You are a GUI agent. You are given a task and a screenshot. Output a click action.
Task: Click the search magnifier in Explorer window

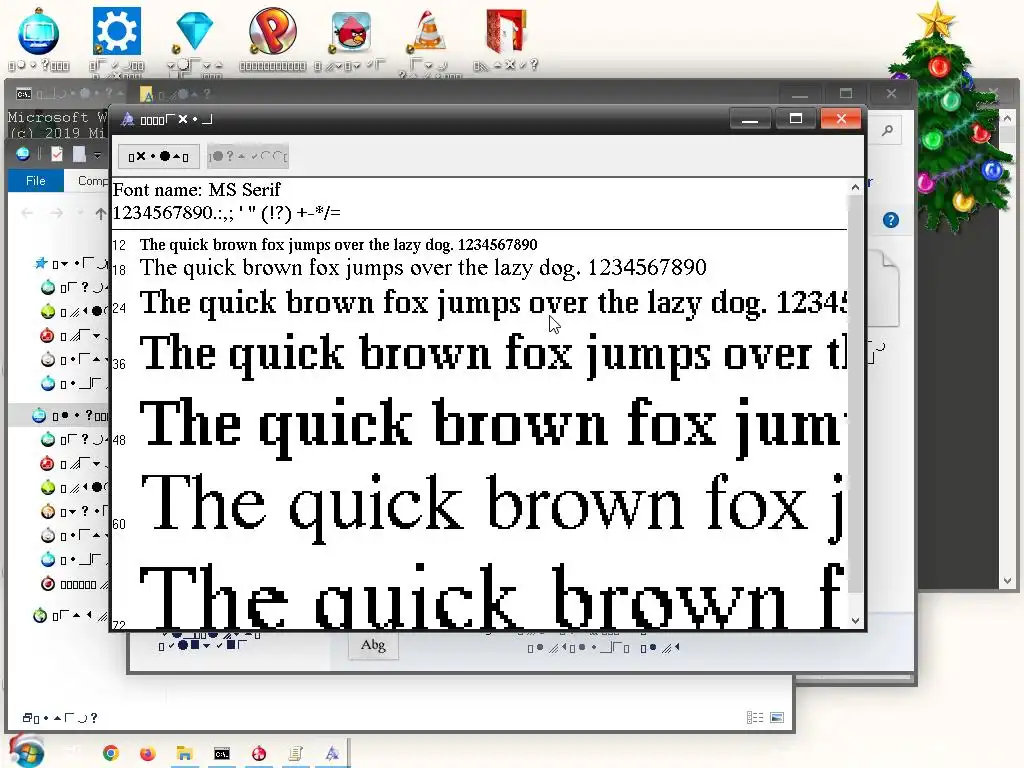click(x=887, y=131)
